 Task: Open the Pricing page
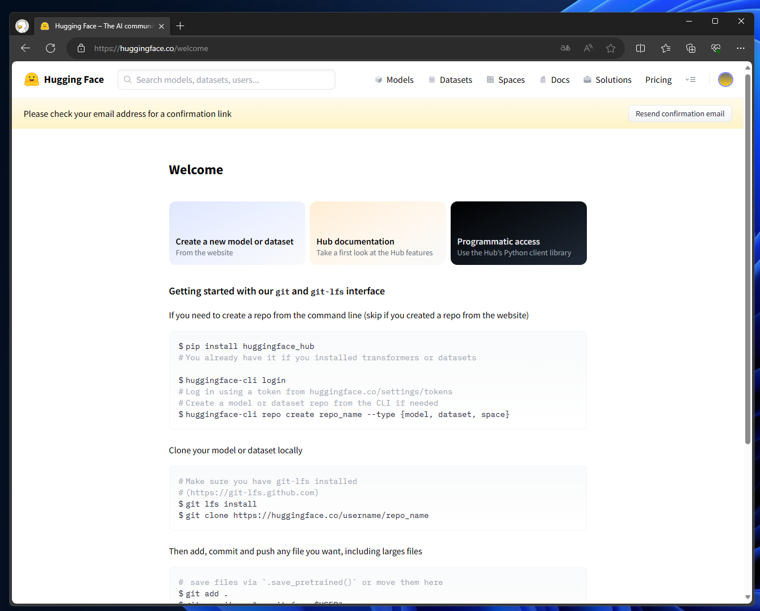point(658,79)
